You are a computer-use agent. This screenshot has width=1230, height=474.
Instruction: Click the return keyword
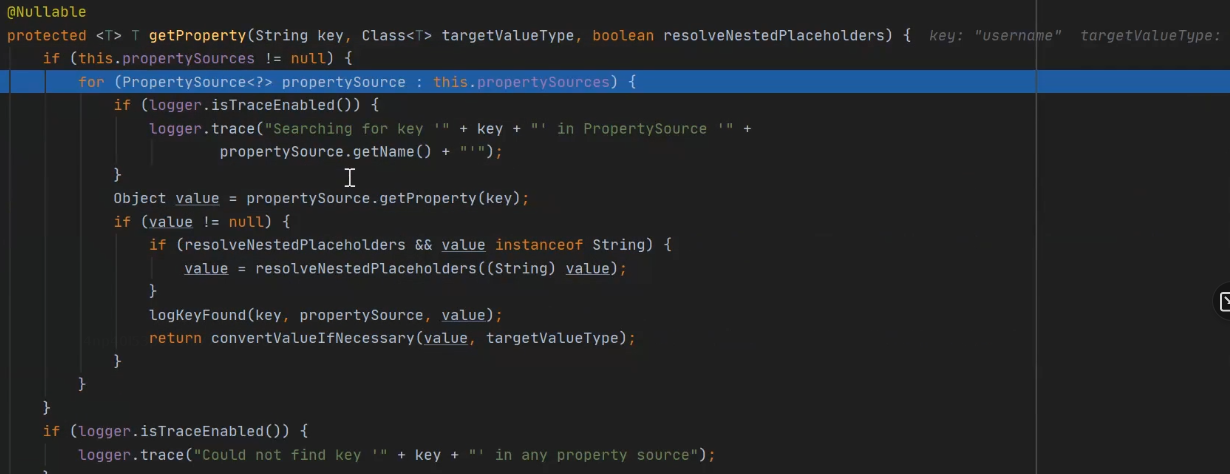click(175, 338)
